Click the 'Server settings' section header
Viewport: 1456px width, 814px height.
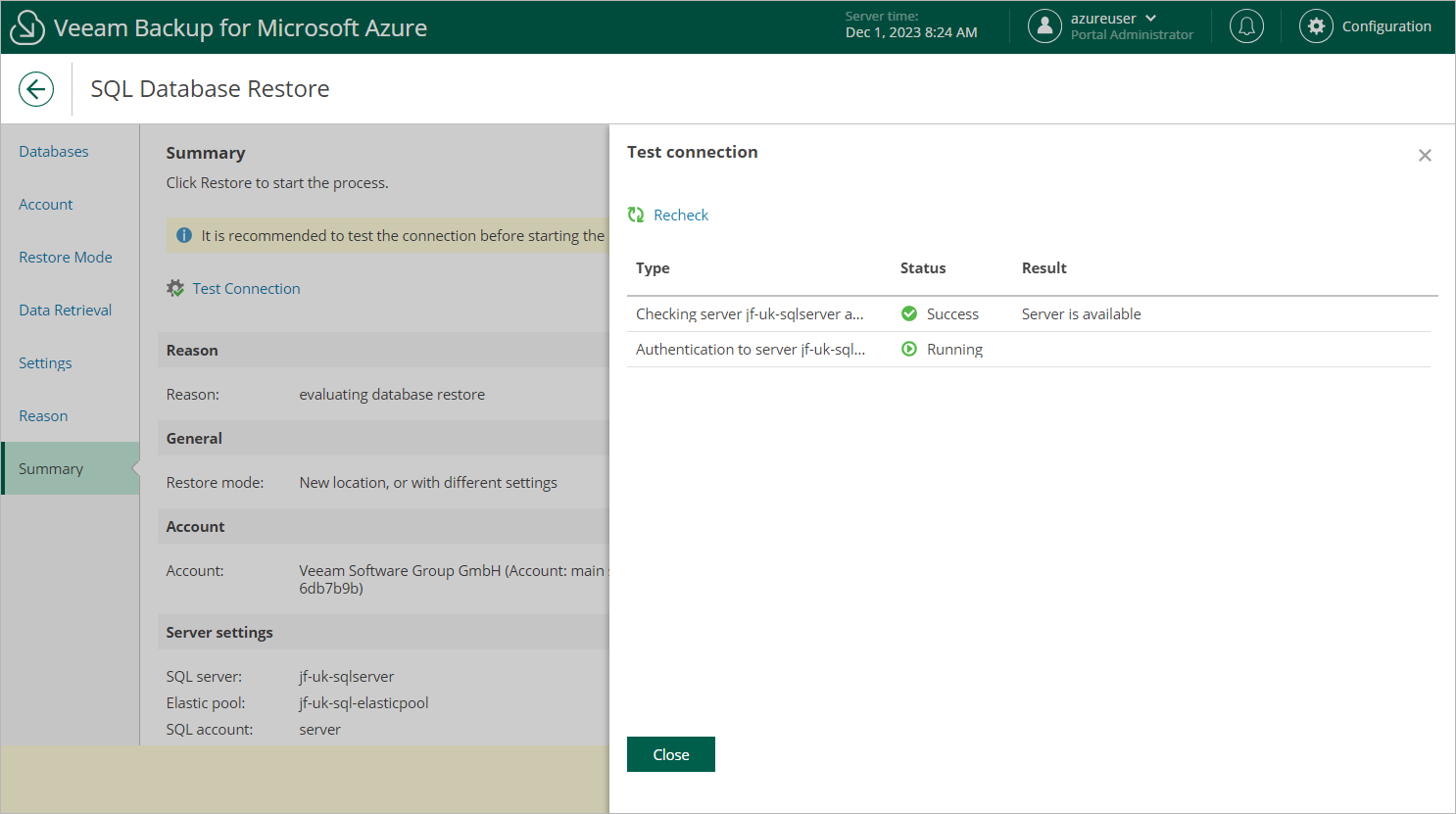click(219, 633)
